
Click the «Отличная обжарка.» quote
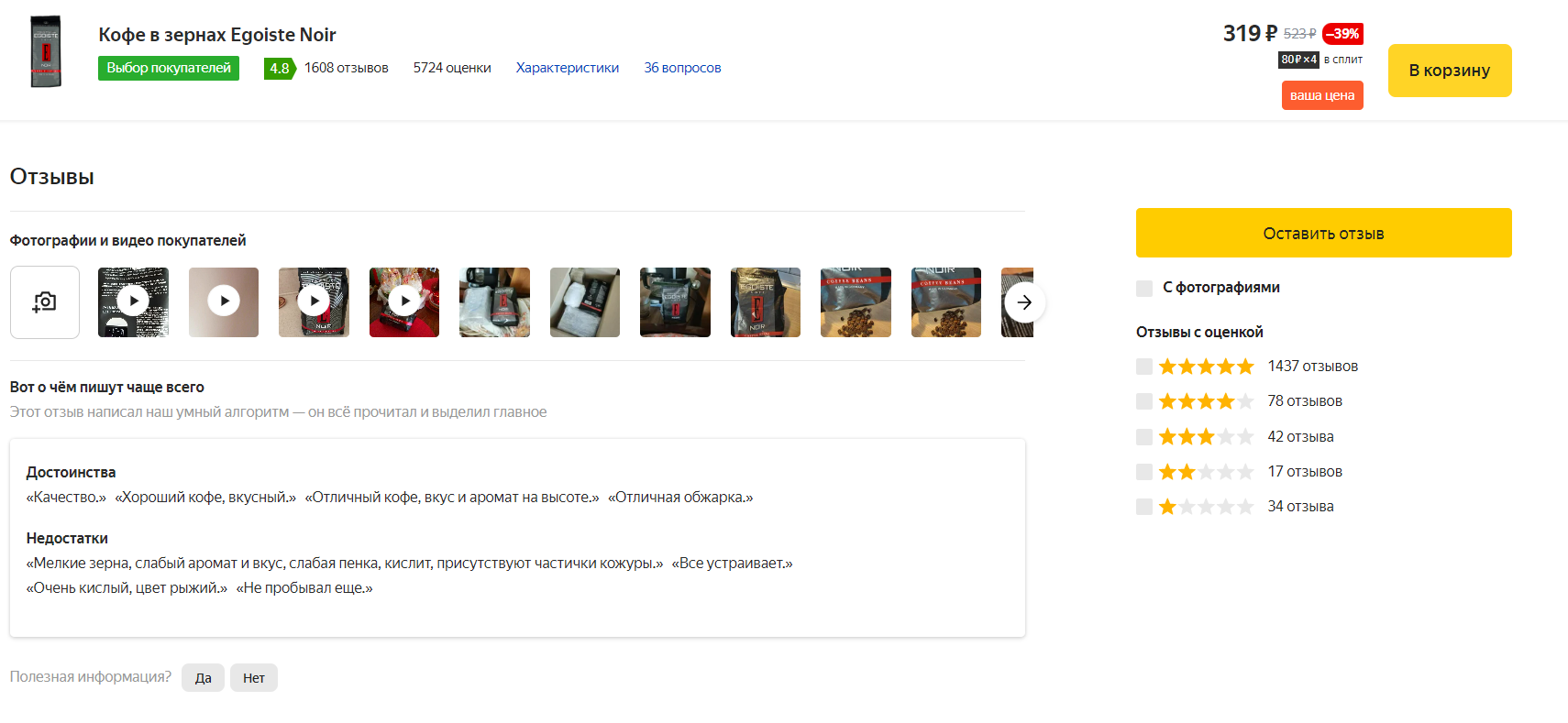[x=680, y=498]
